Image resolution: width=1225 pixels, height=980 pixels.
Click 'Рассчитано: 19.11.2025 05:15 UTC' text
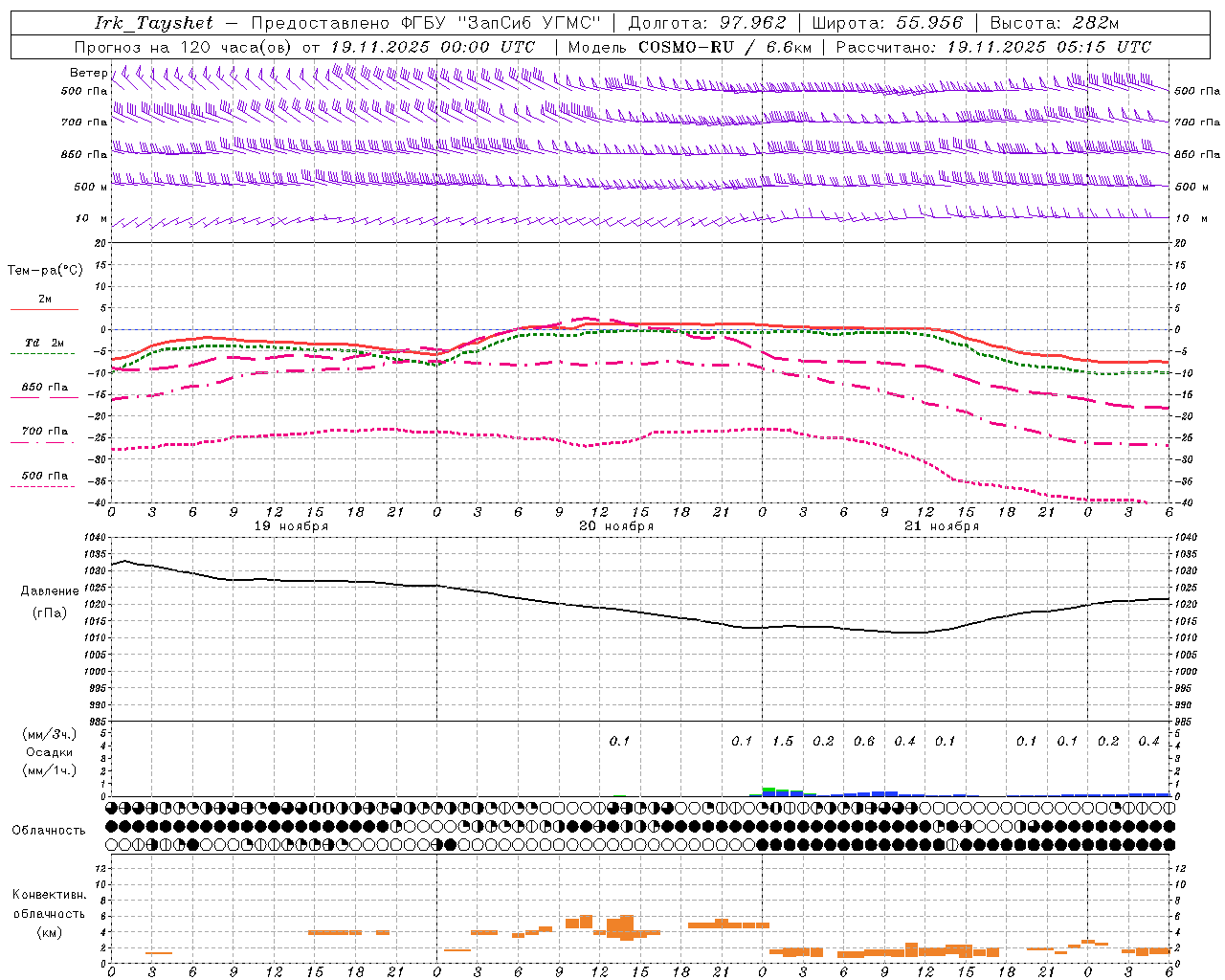click(993, 47)
